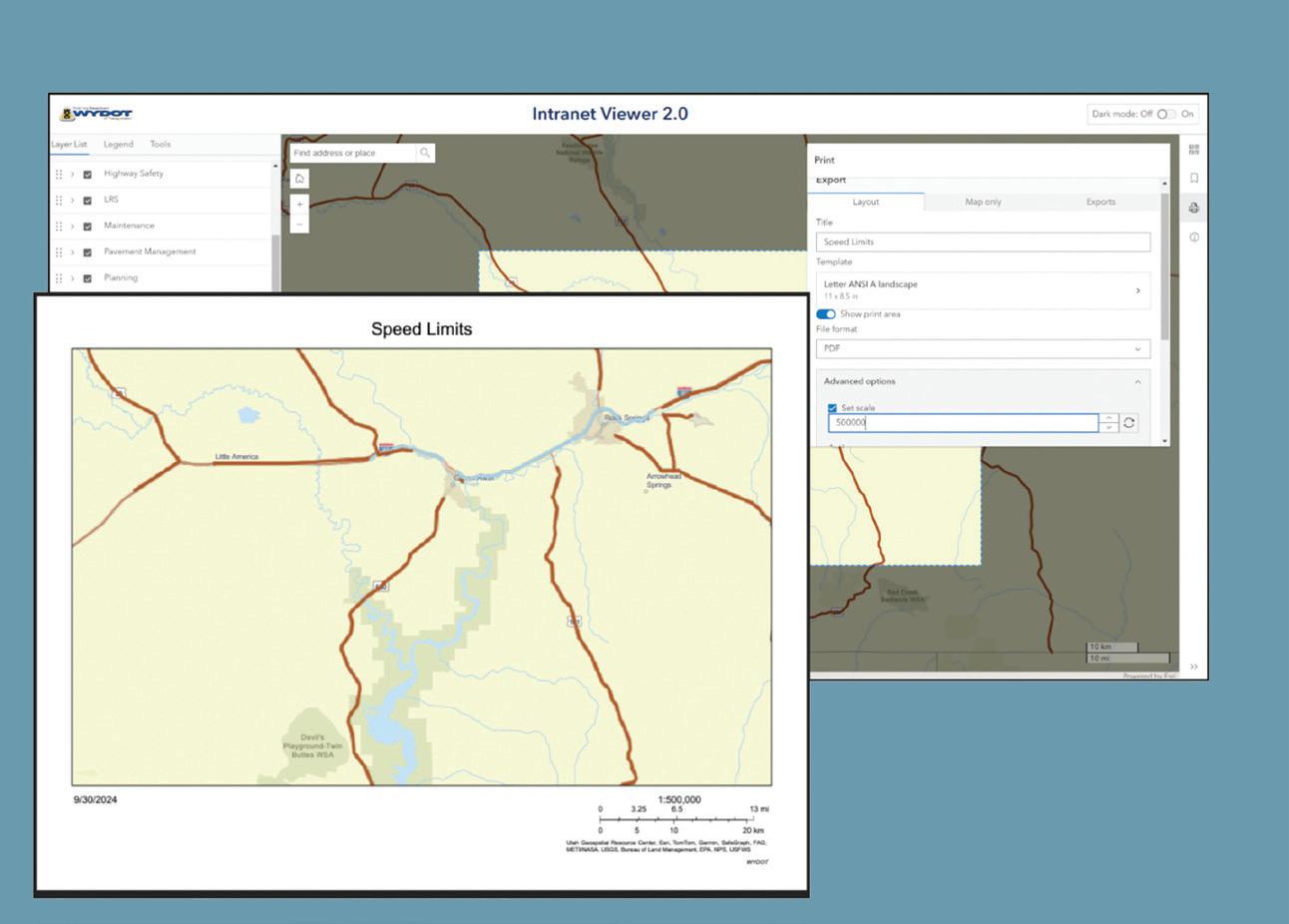Viewport: 1289px width, 924px height.
Task: Click the 9/30/2024 date on the PDF
Action: point(95,800)
